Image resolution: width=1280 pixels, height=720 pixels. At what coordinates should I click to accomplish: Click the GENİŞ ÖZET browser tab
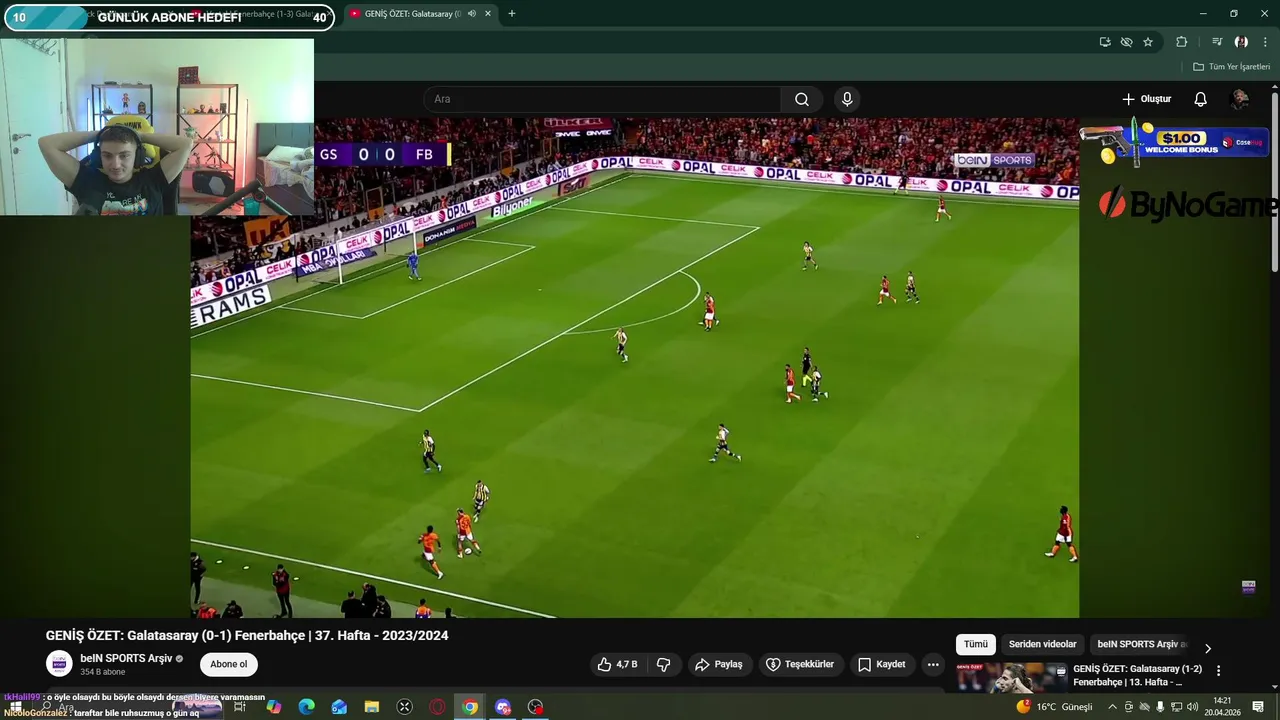pos(414,14)
